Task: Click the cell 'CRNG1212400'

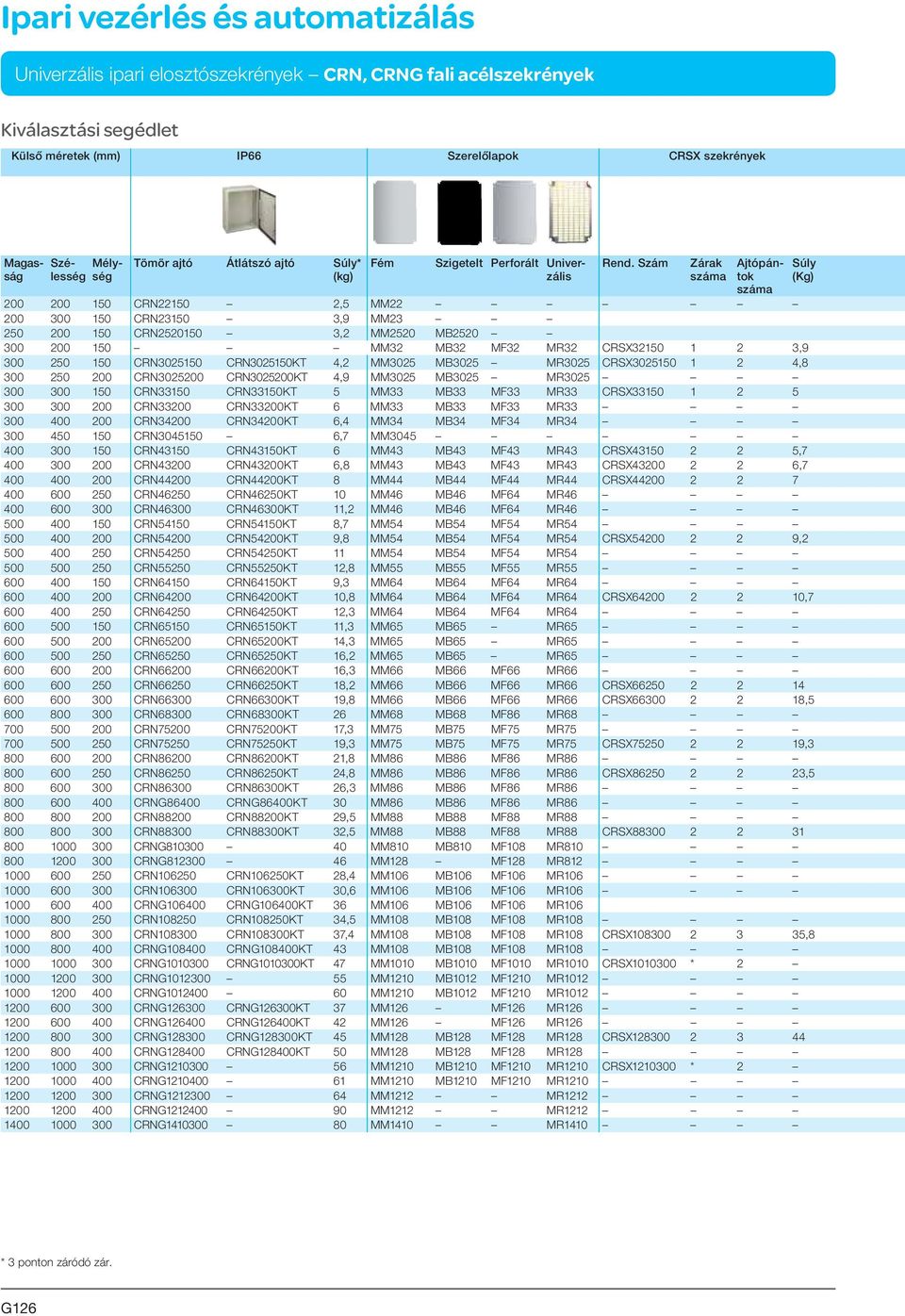Action: pos(171,1110)
